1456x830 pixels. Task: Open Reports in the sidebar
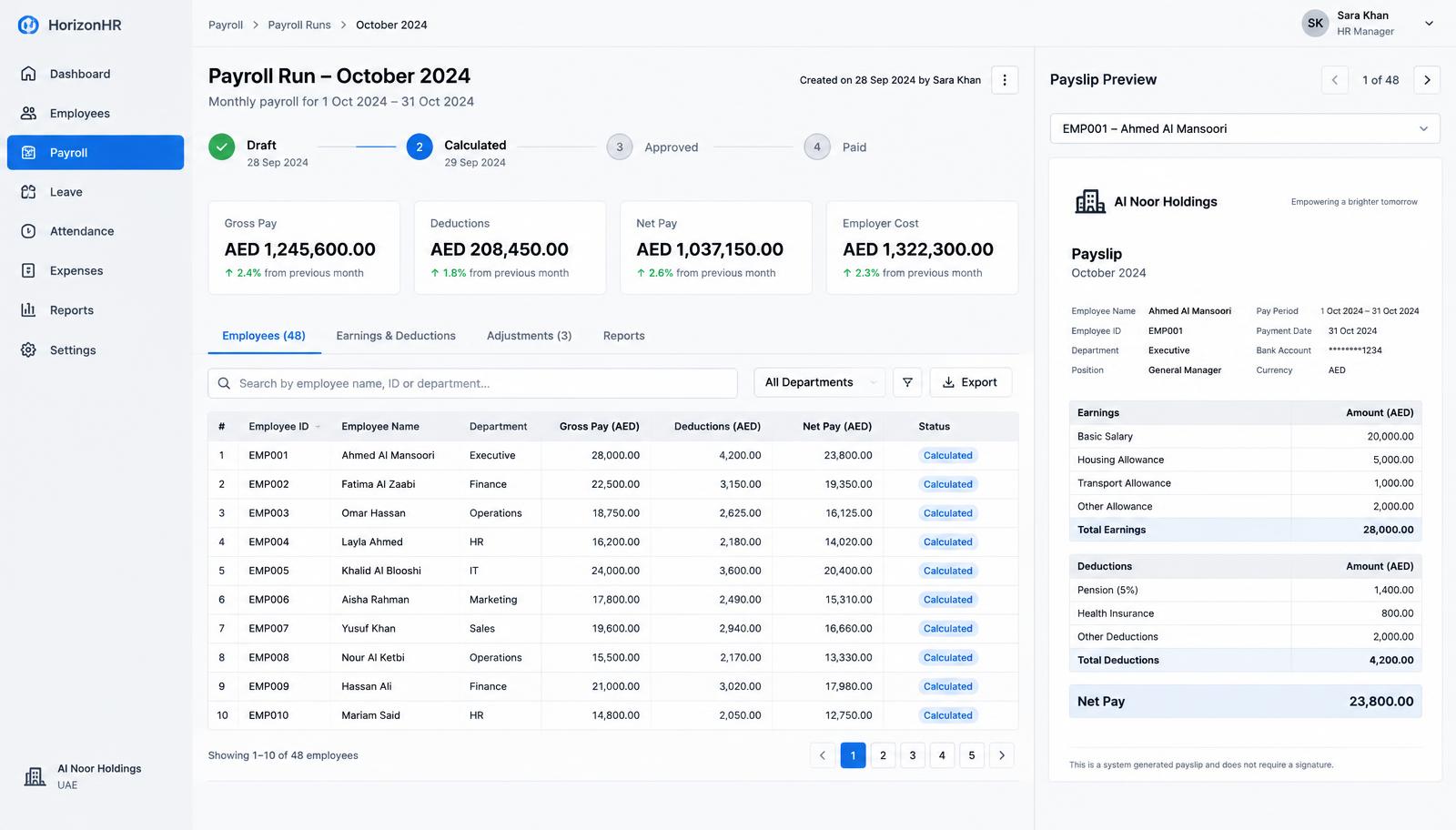[96, 310]
